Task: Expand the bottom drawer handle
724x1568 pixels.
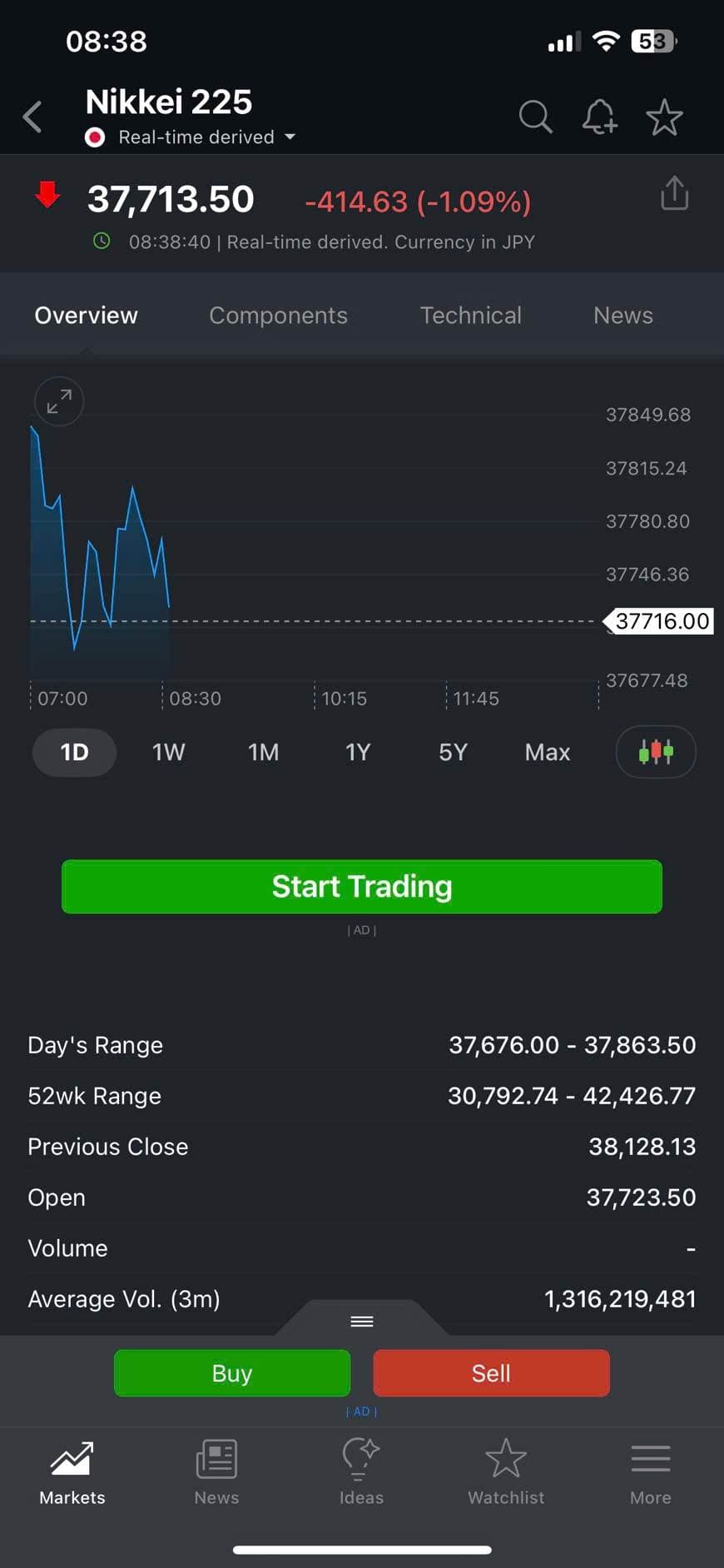Action: 361,1322
